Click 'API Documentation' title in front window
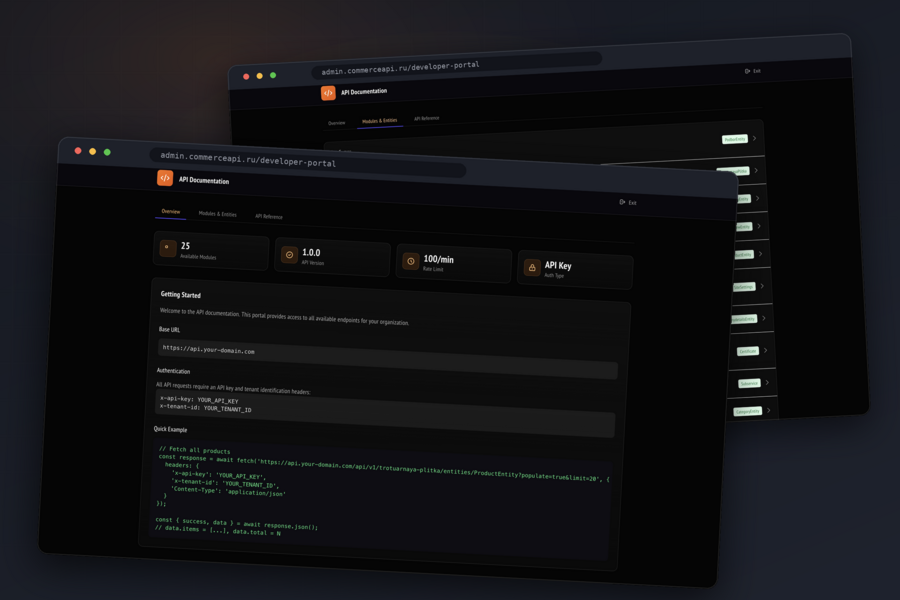Image resolution: width=900 pixels, height=600 pixels. pyautogui.click(x=204, y=180)
